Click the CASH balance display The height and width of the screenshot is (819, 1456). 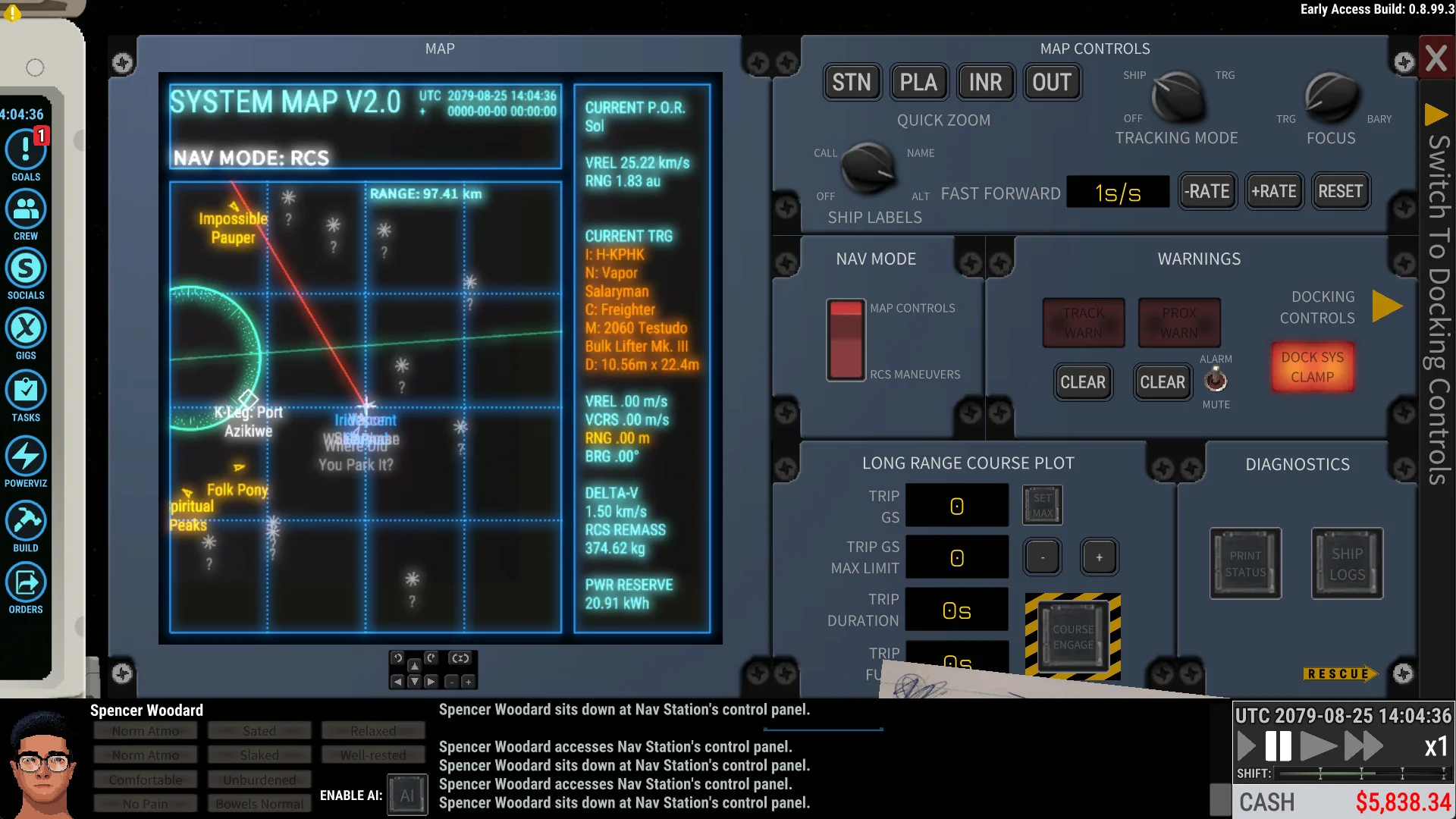tap(1345, 802)
